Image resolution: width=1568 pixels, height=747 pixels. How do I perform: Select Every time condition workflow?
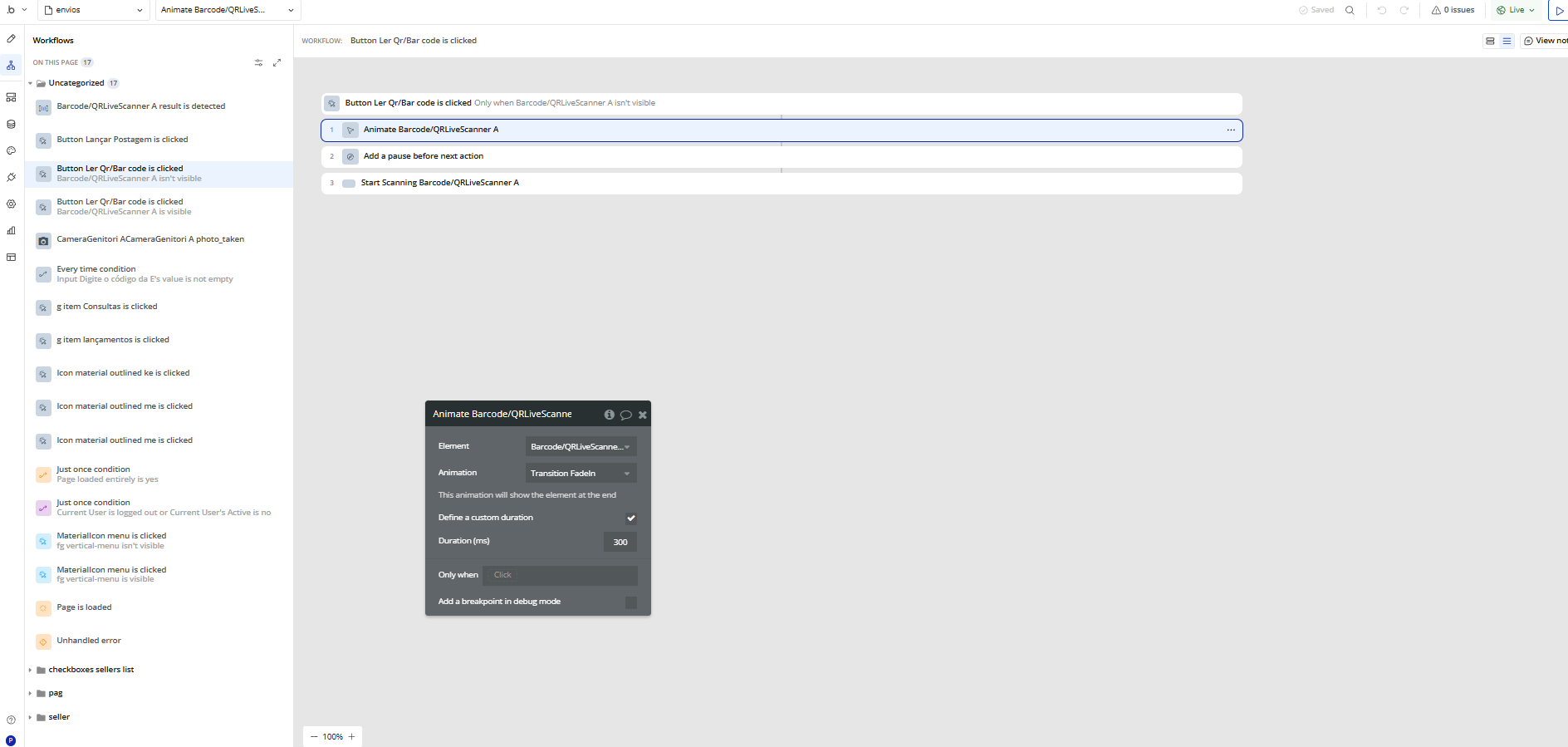pos(159,274)
